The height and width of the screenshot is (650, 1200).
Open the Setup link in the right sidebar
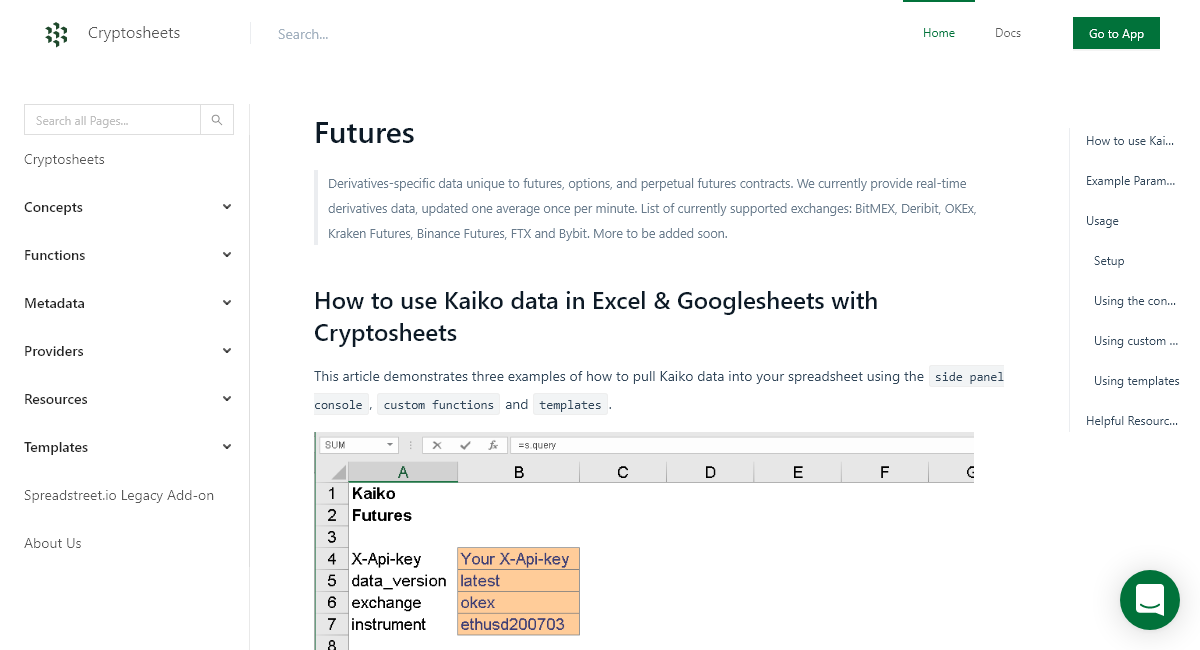click(1108, 261)
